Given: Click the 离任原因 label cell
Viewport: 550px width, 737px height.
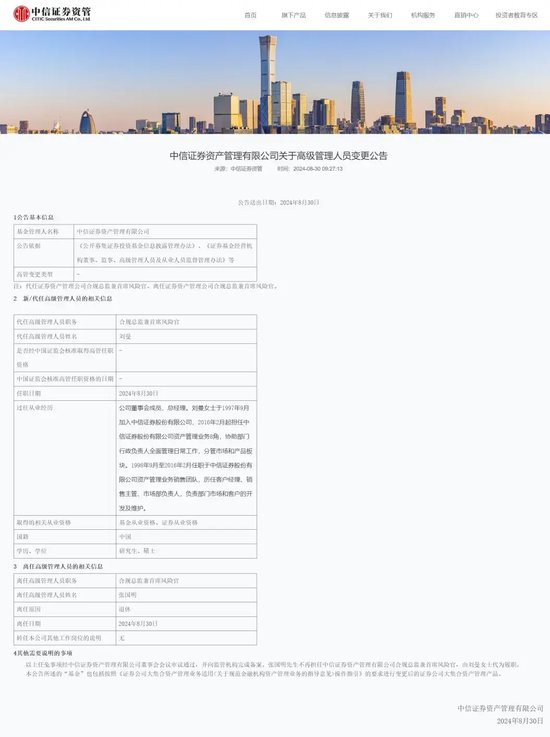Looking at the screenshot, I should pos(65,609).
